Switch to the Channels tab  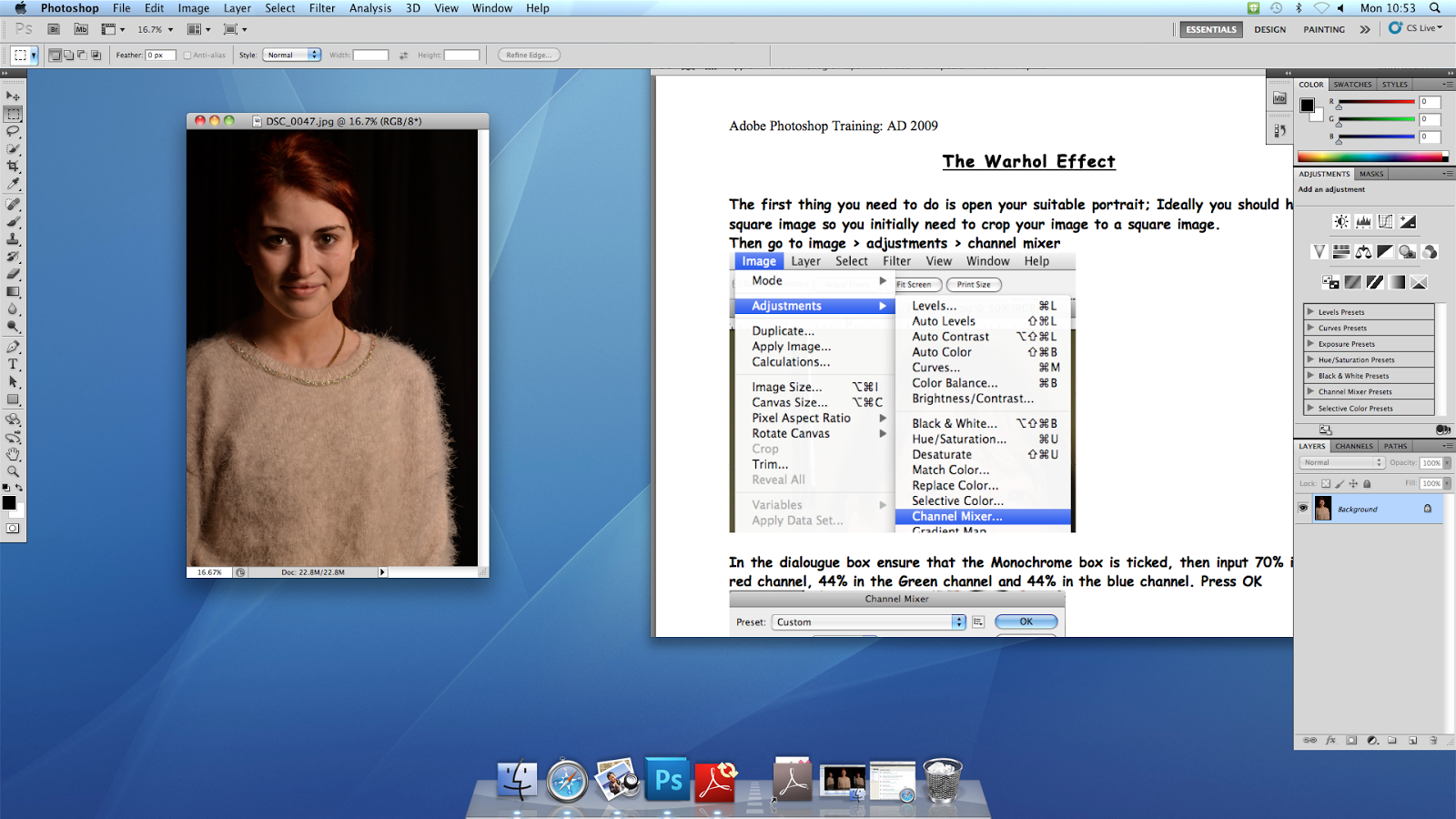coord(1354,446)
